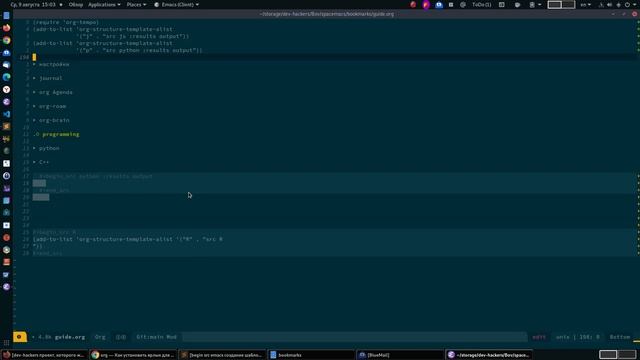The image size is (640, 360).
Task: Switch to second workspace in bottom taskbar
Action: pyautogui.click(x=627, y=355)
